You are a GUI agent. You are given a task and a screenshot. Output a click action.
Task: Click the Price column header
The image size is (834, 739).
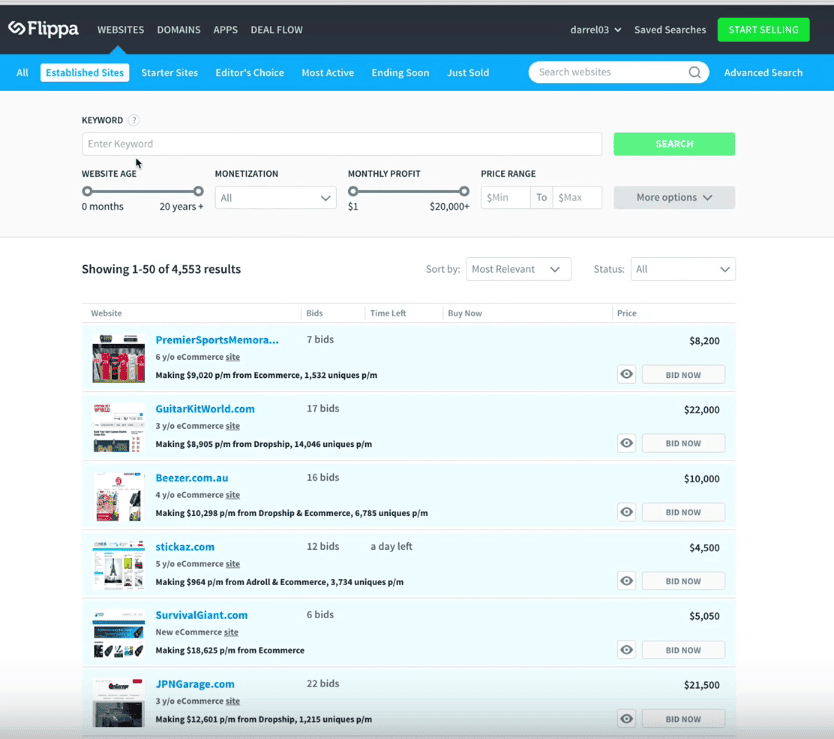coord(627,313)
